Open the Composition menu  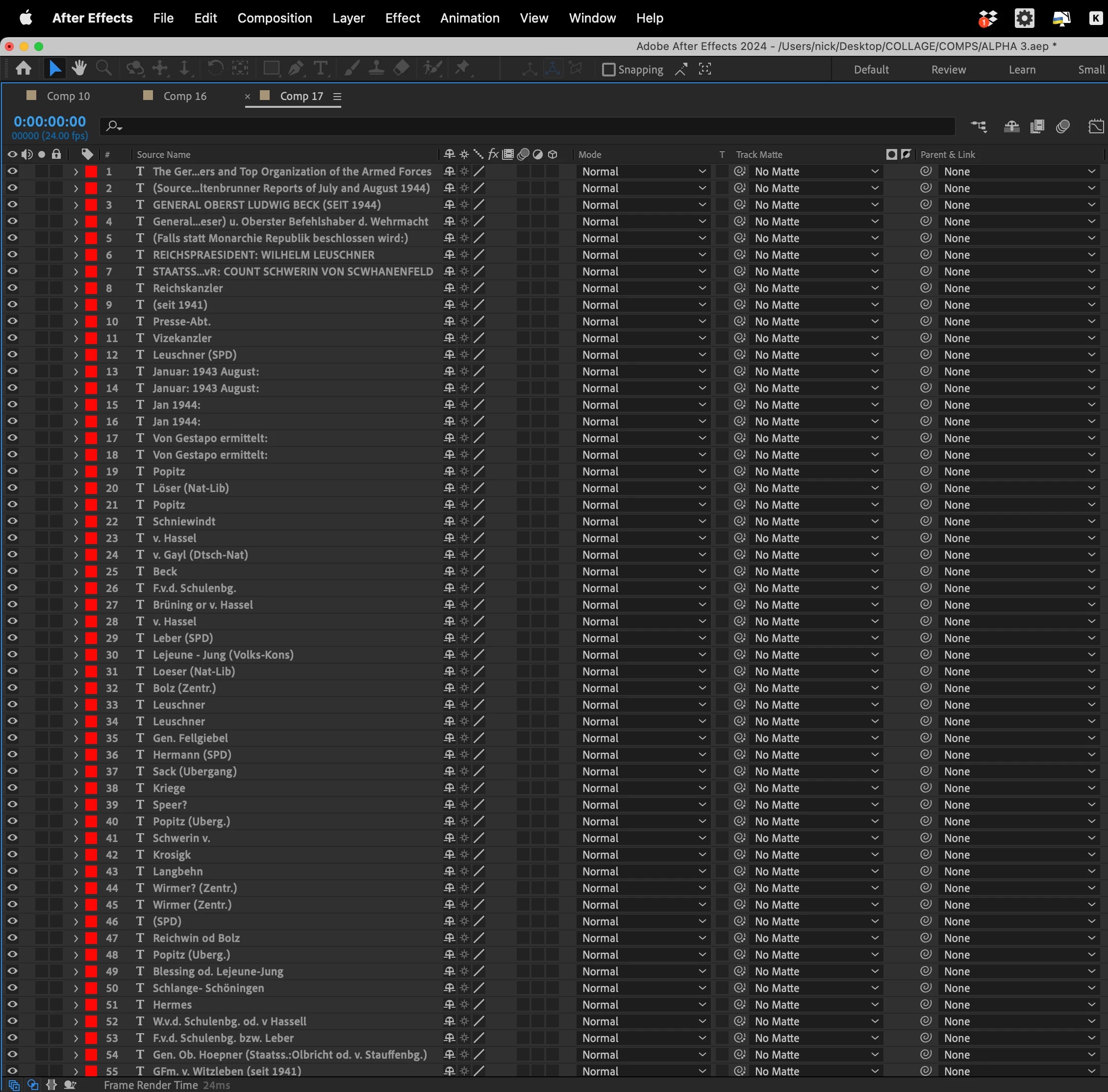[x=274, y=18]
